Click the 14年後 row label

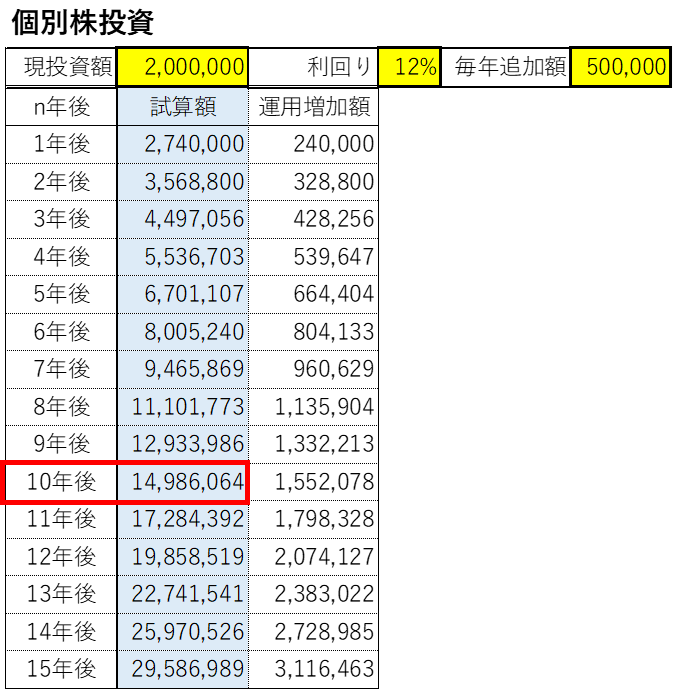(x=61, y=632)
